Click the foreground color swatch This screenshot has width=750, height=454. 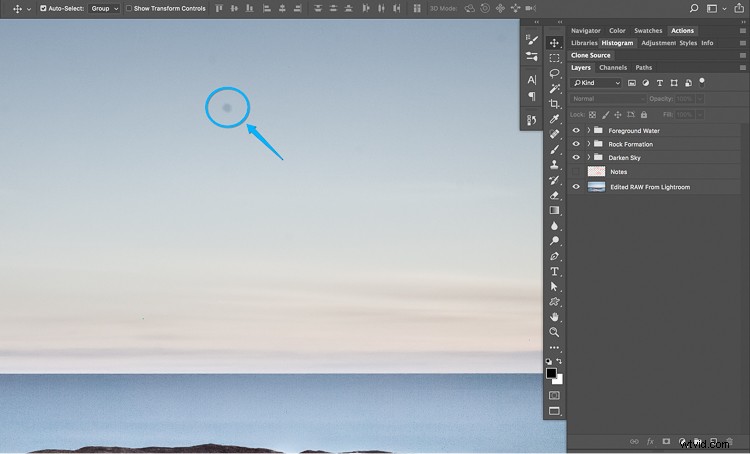click(x=551, y=373)
